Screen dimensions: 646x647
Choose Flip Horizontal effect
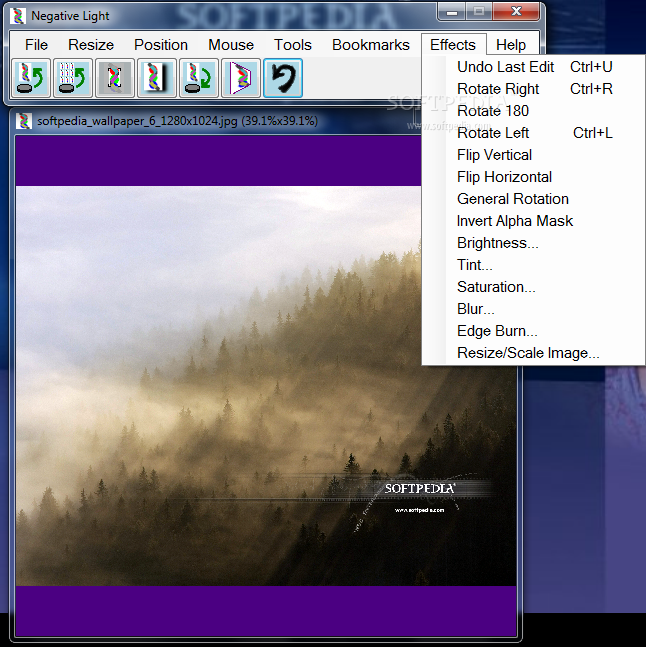click(533, 177)
